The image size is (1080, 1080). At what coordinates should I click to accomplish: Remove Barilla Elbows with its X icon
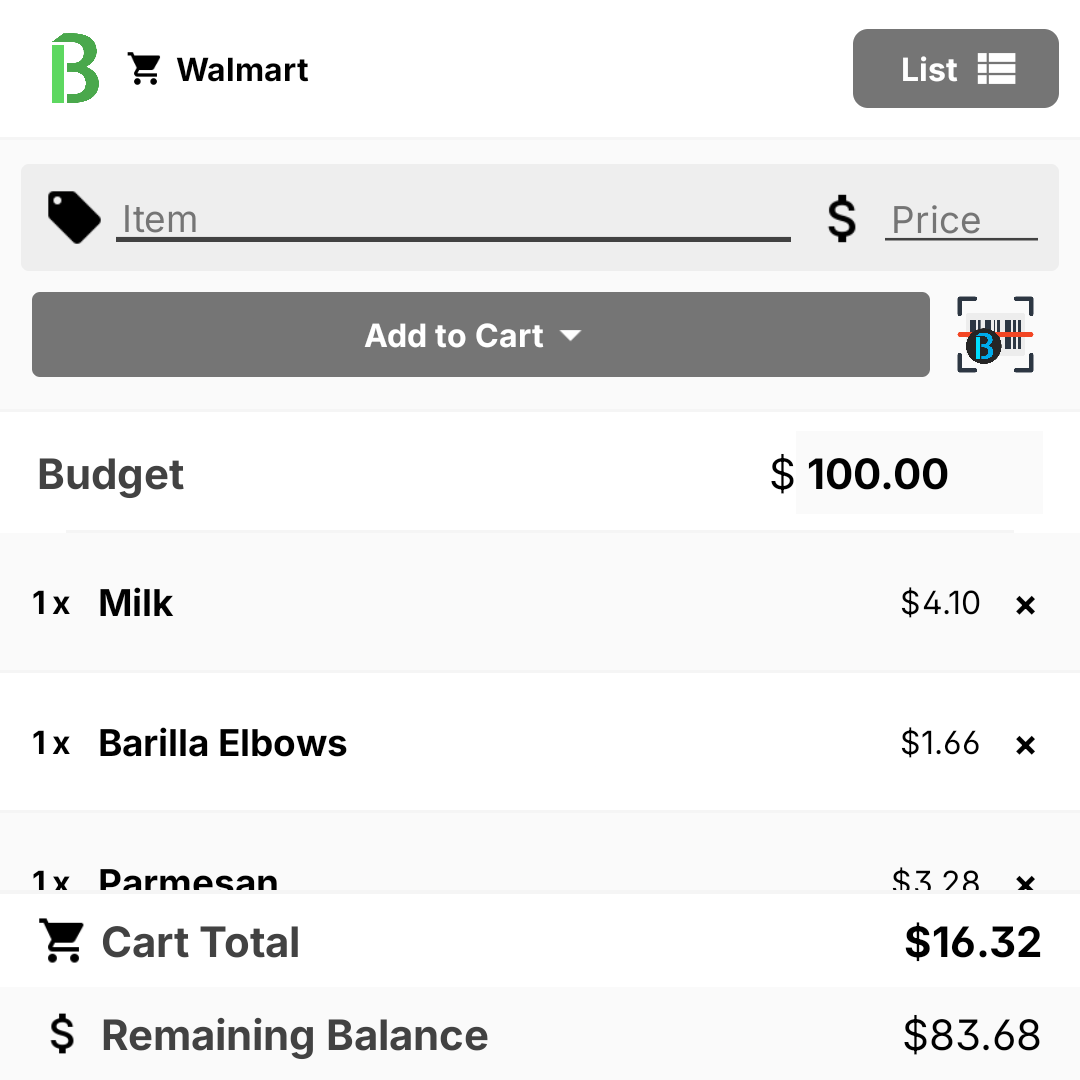(x=1025, y=745)
